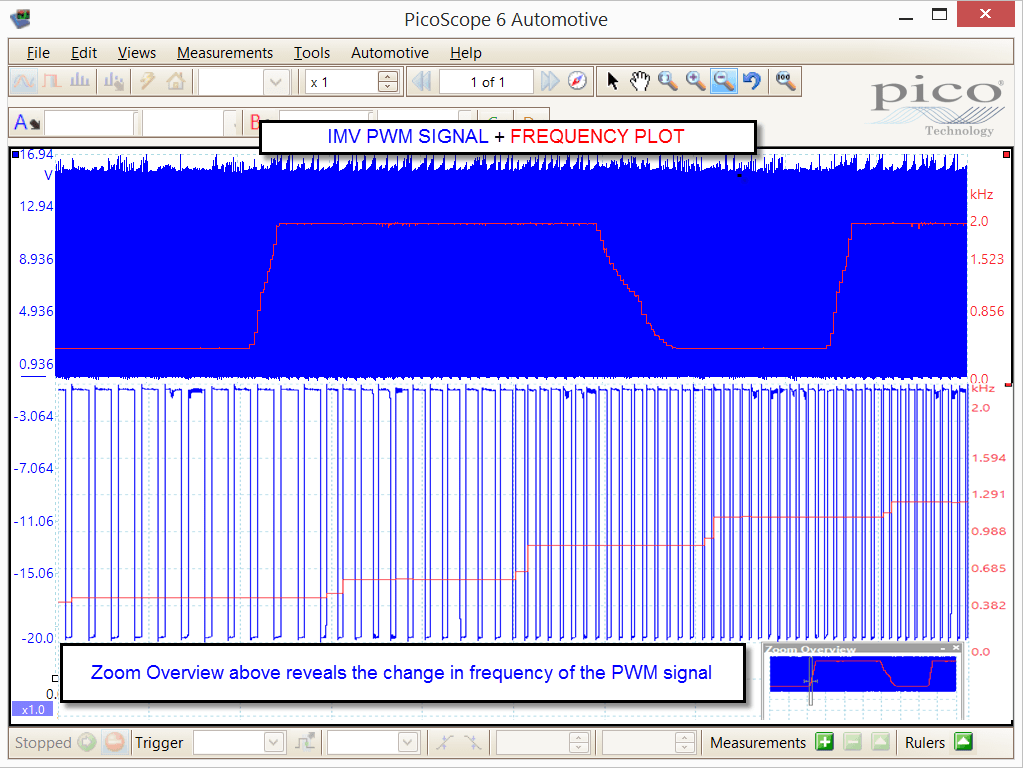This screenshot has height=768, width=1024.
Task: Select rising edge trigger icon
Action: (x=445, y=743)
